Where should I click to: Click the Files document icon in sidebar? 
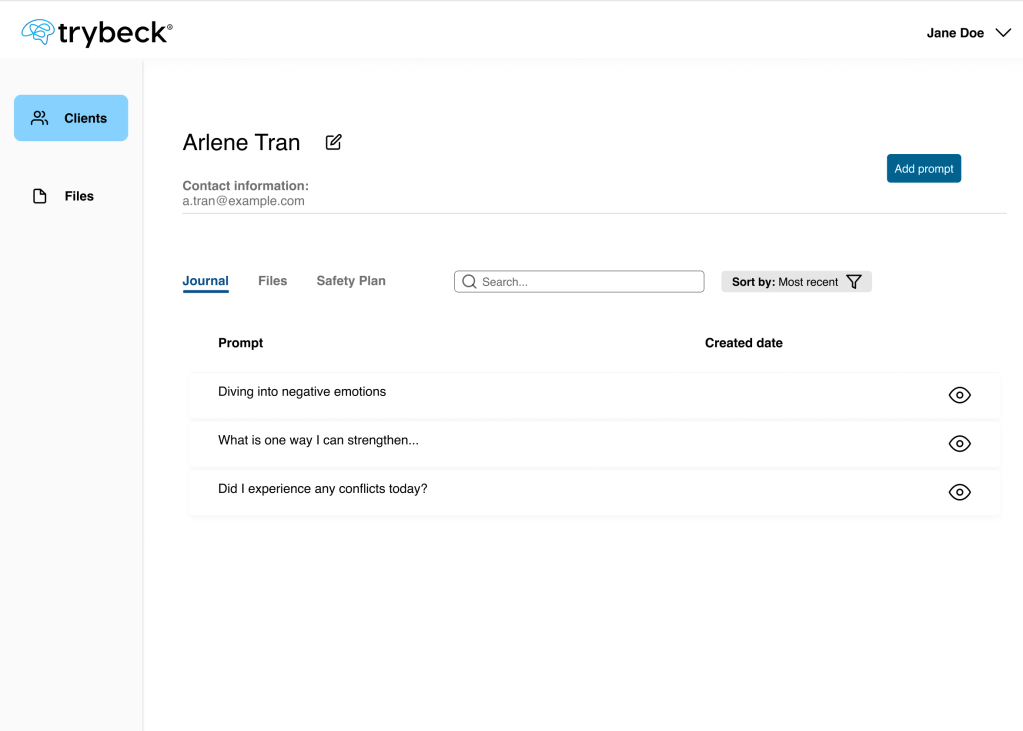point(40,196)
